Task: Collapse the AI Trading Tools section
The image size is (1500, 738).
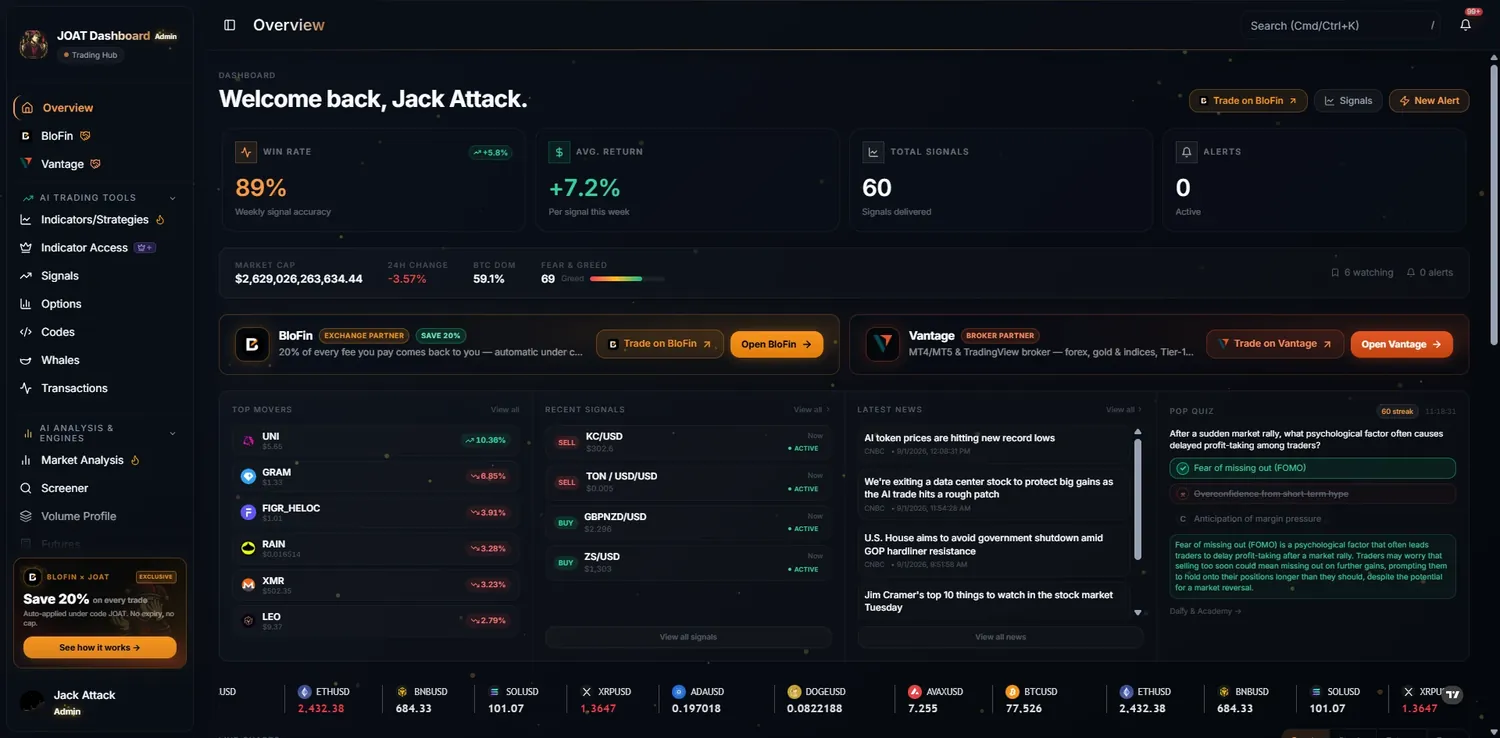Action: click(x=172, y=198)
